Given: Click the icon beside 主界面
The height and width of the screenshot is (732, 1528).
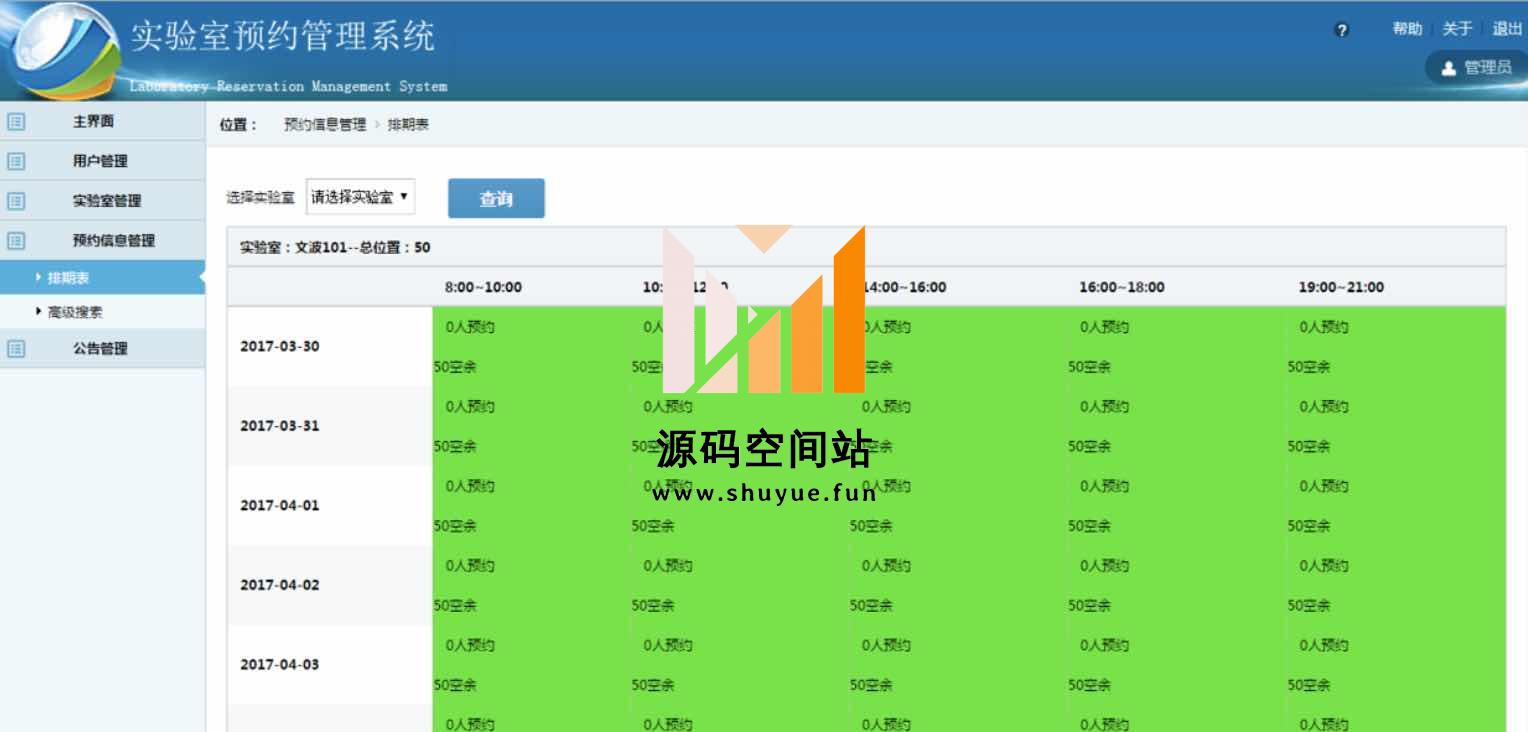Looking at the screenshot, I should 16,122.
